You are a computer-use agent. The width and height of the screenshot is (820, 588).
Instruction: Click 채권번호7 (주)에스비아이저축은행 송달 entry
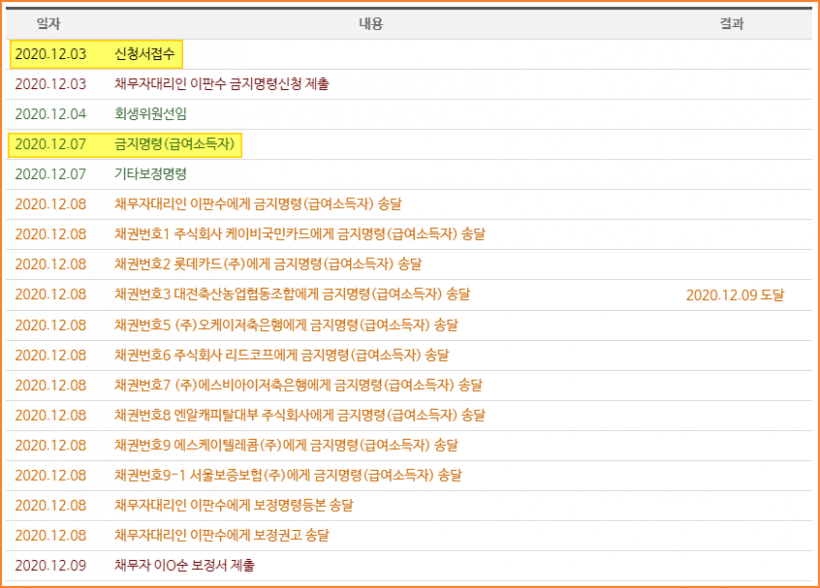point(298,386)
